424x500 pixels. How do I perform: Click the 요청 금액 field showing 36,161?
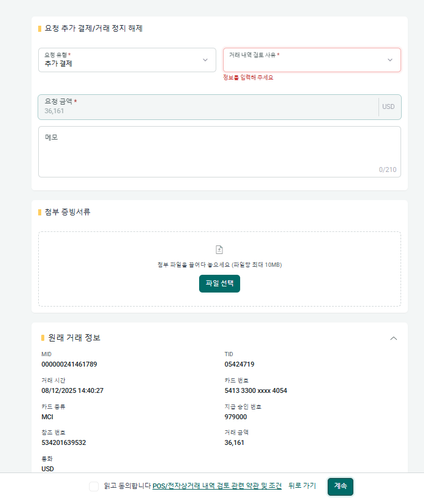point(219,107)
